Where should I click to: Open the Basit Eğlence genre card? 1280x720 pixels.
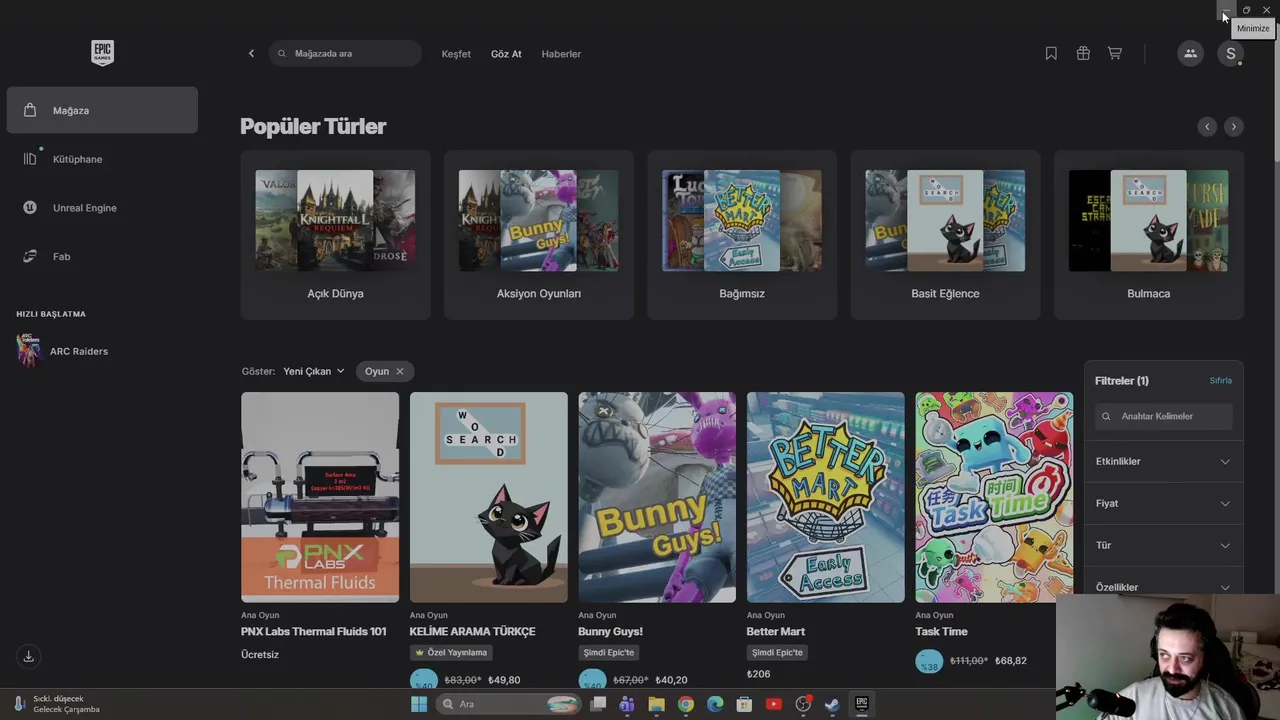pos(945,235)
